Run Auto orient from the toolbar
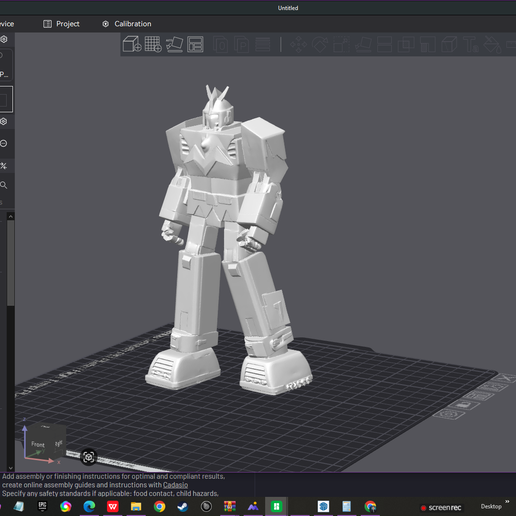Image resolution: width=516 pixels, height=516 pixels. point(174,44)
